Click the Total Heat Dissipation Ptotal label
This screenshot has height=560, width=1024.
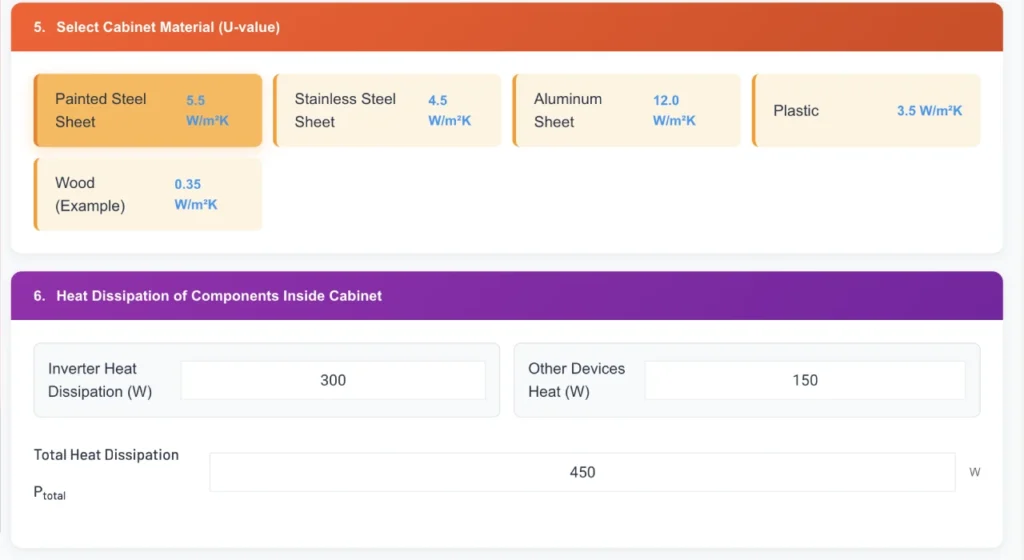106,472
